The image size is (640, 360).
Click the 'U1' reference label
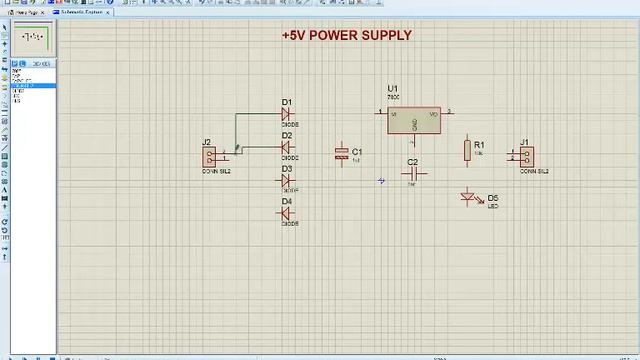coord(392,89)
